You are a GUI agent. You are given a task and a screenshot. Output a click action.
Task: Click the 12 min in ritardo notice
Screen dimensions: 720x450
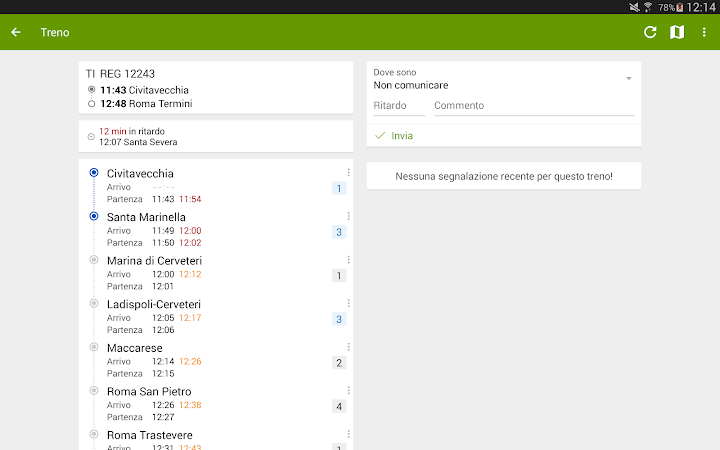pyautogui.click(x=132, y=131)
